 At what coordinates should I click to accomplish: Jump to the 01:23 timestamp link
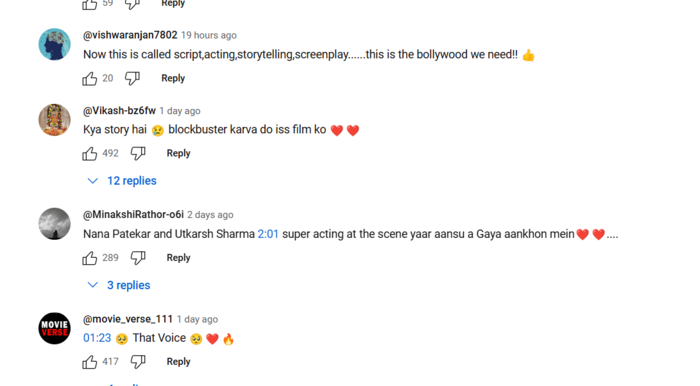[97, 338]
